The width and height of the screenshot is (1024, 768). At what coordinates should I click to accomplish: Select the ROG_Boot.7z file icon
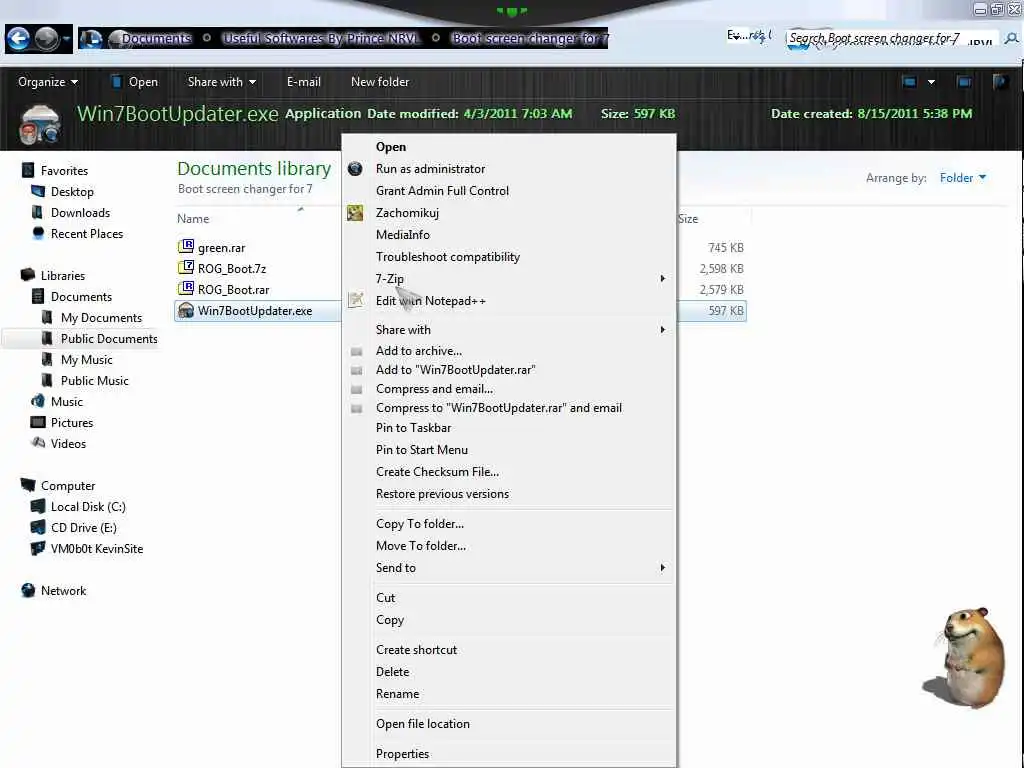click(x=186, y=268)
